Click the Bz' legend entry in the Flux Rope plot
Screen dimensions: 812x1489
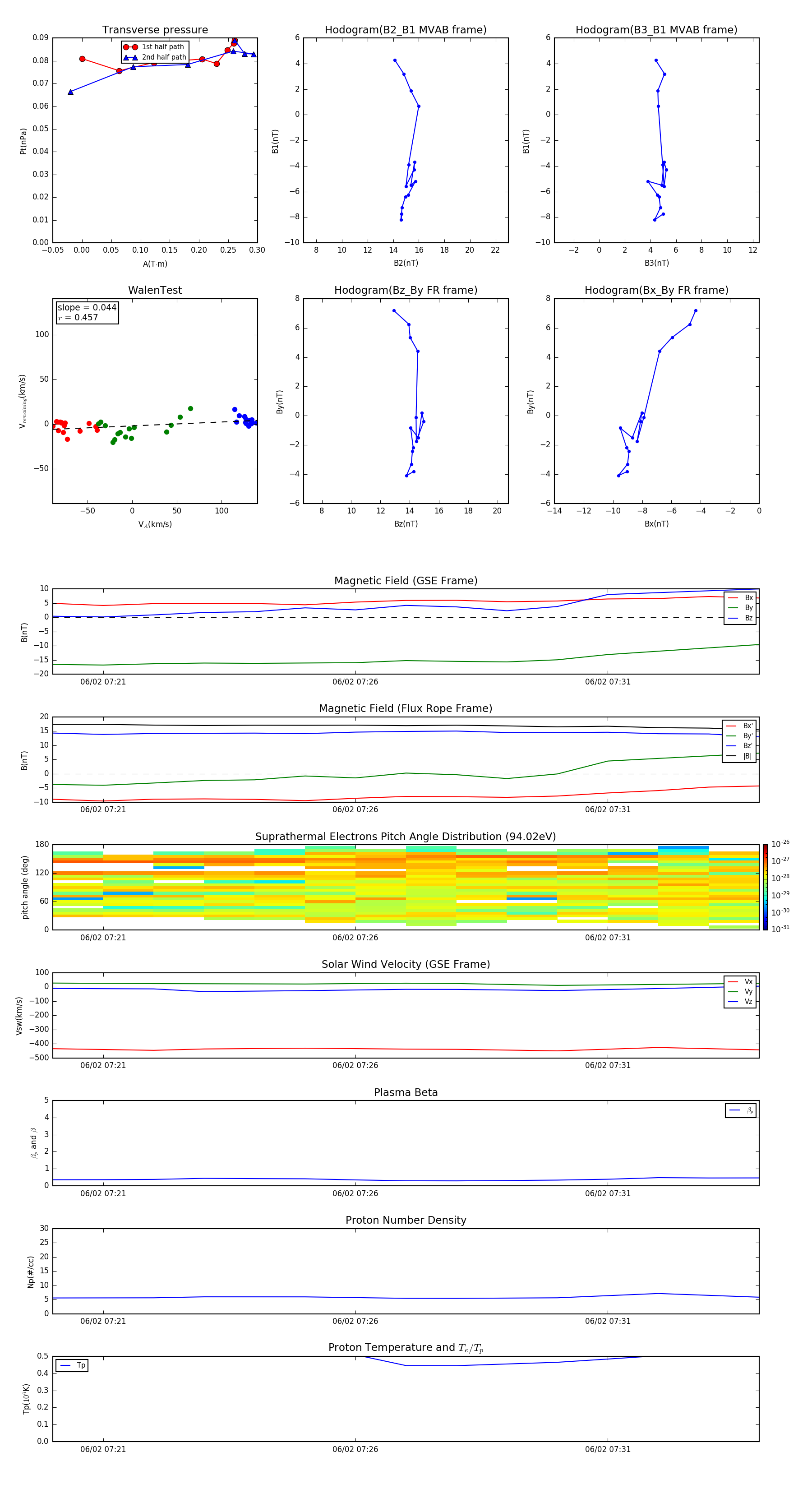[739, 746]
